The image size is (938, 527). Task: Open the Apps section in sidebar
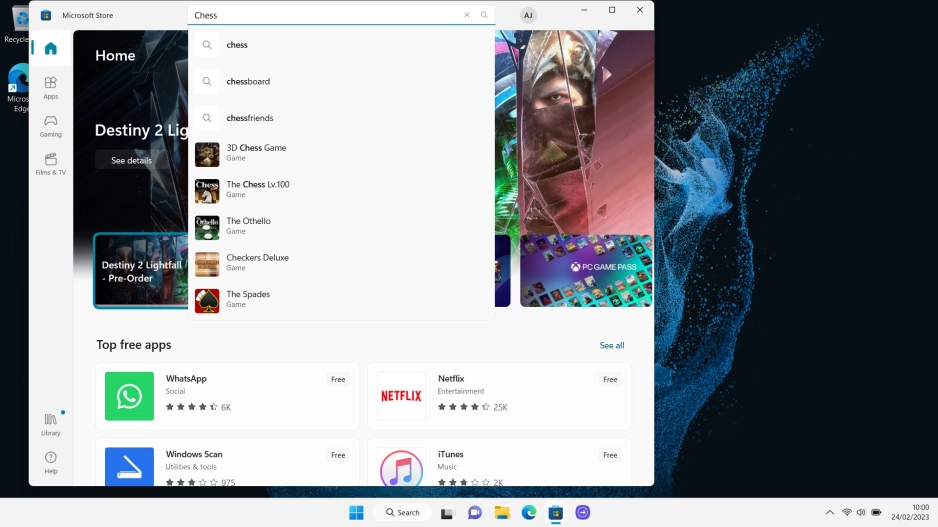click(x=51, y=87)
